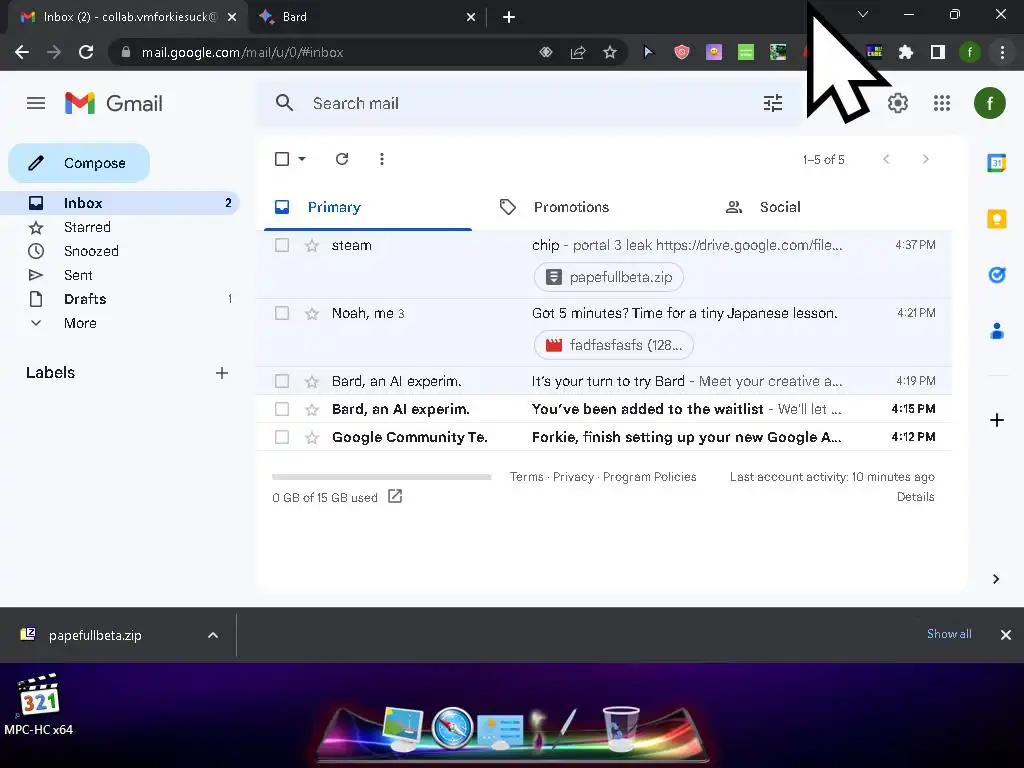This screenshot has height=768, width=1024.
Task: Get add-ons plus icon in side panel
Action: (997, 420)
